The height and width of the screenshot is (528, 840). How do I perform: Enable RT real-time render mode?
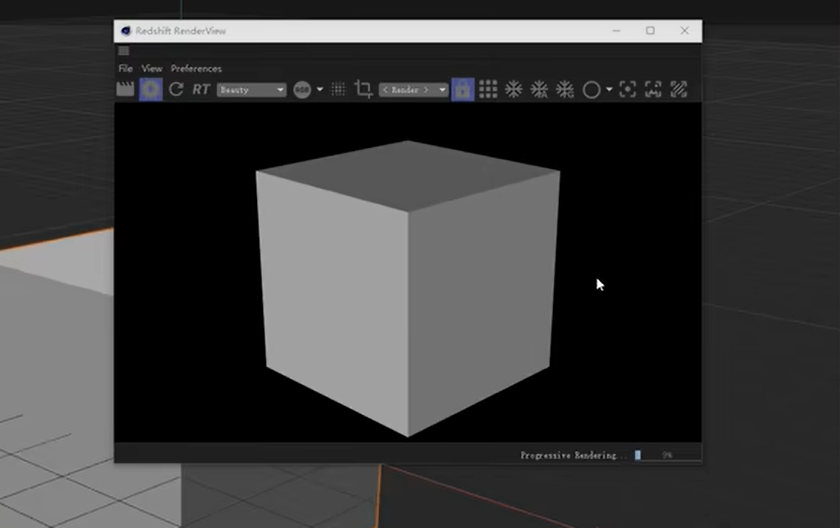coord(201,89)
